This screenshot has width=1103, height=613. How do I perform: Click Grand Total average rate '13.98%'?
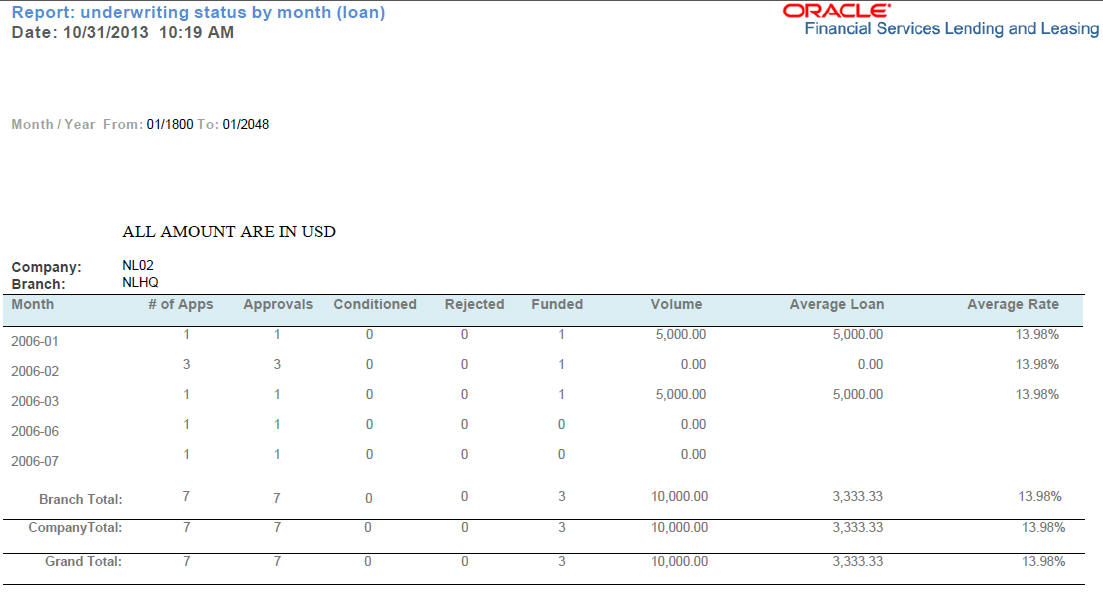tap(1043, 562)
